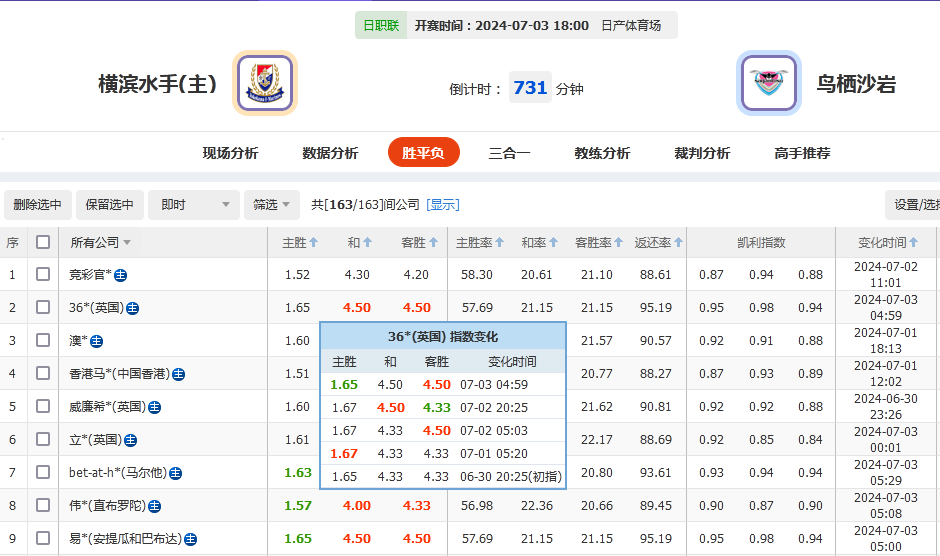
Task: Sort by 变化时间 column arrow
Action: (x=913, y=242)
